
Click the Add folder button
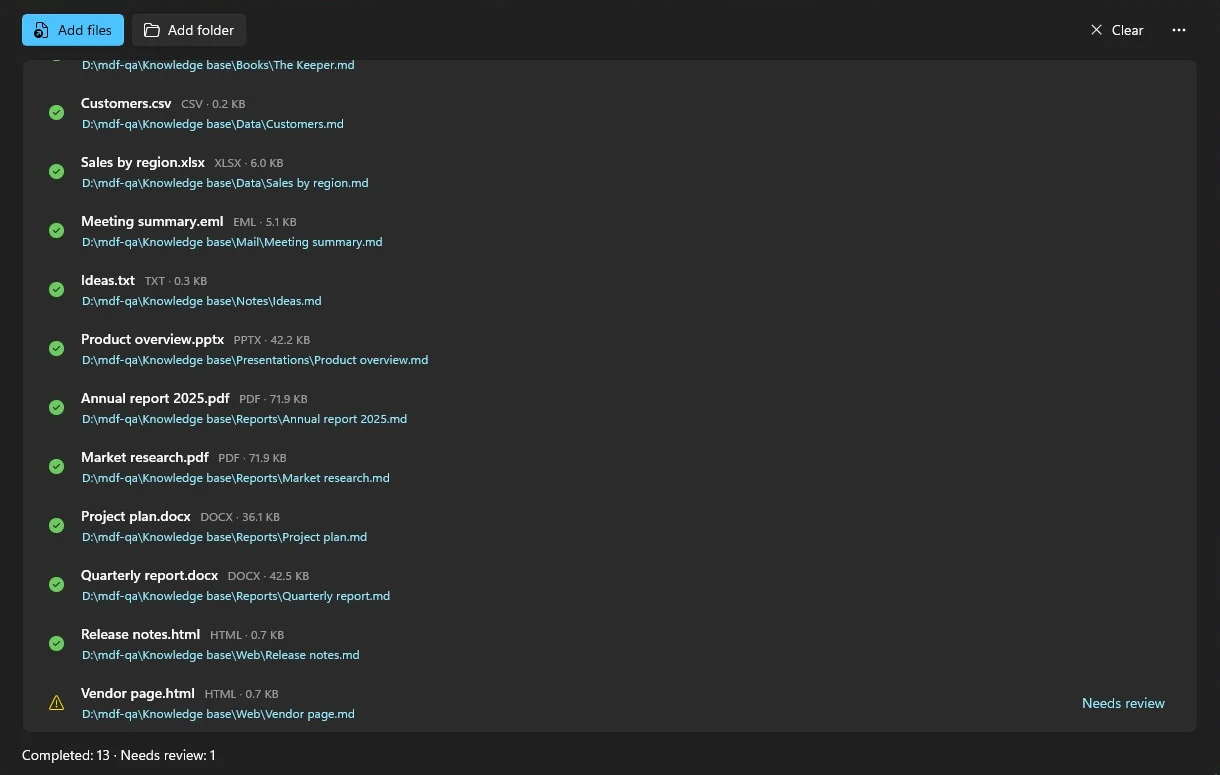(x=189, y=30)
